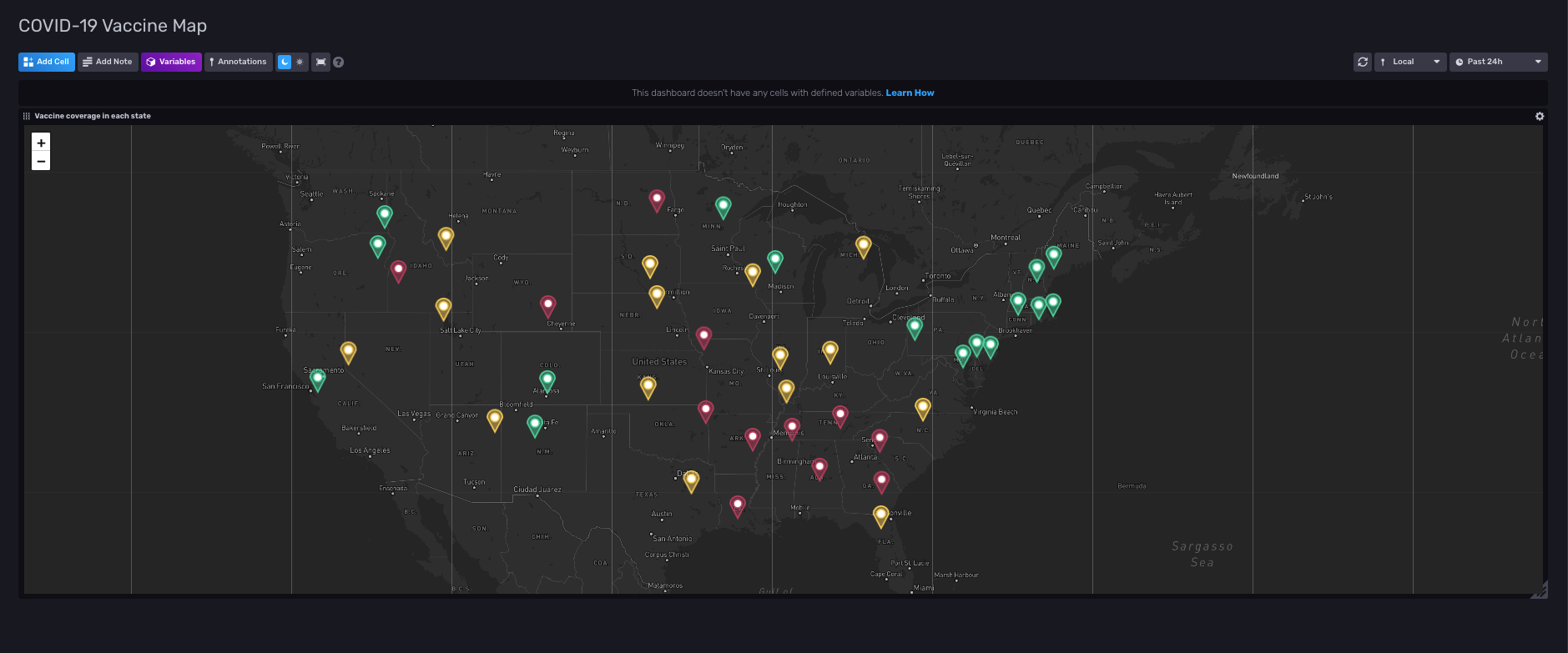Click the drag handle beside the cell title
This screenshot has width=1568, height=653.
27,117
